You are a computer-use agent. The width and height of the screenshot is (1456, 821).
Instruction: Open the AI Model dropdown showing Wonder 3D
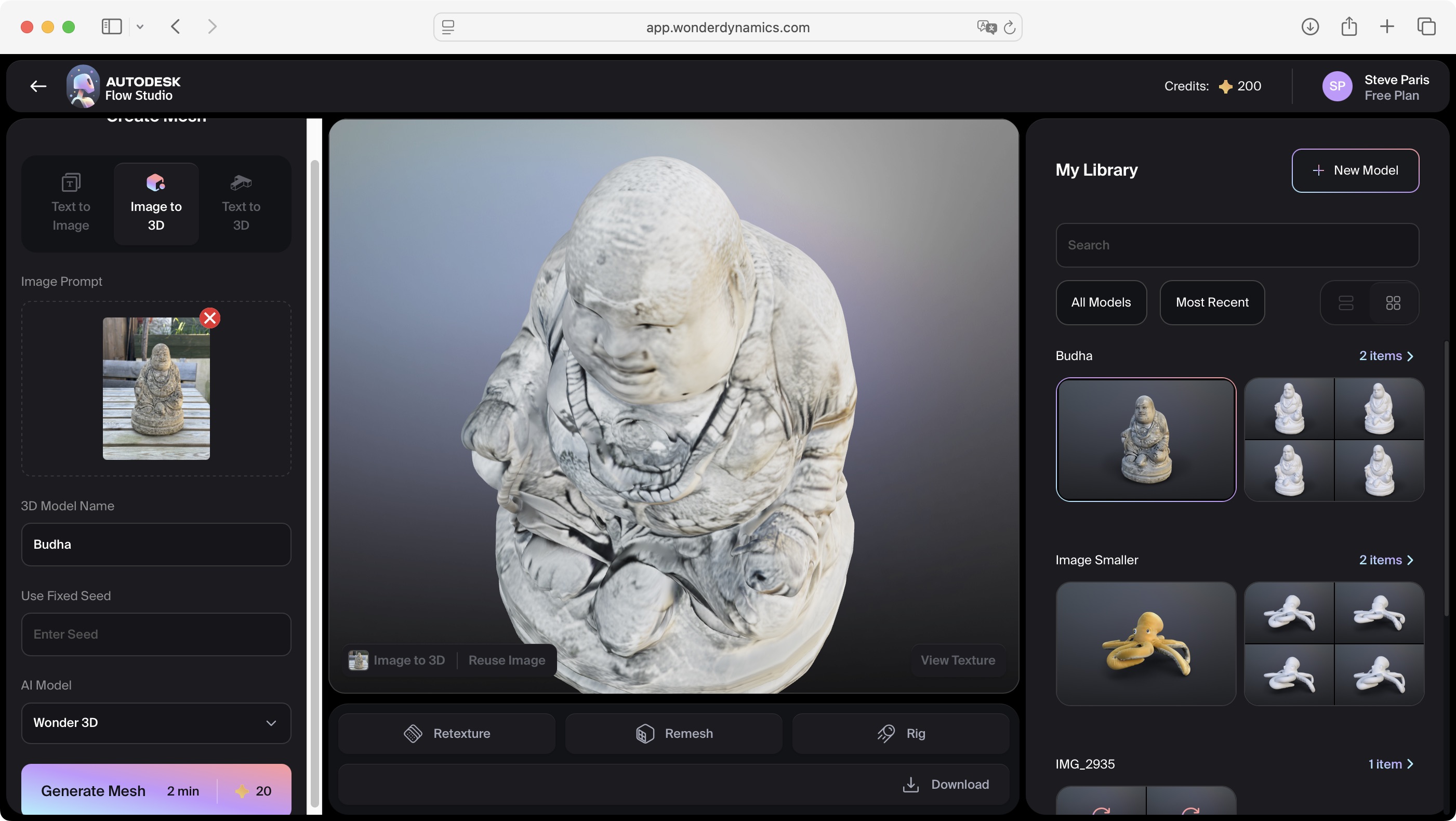click(155, 723)
